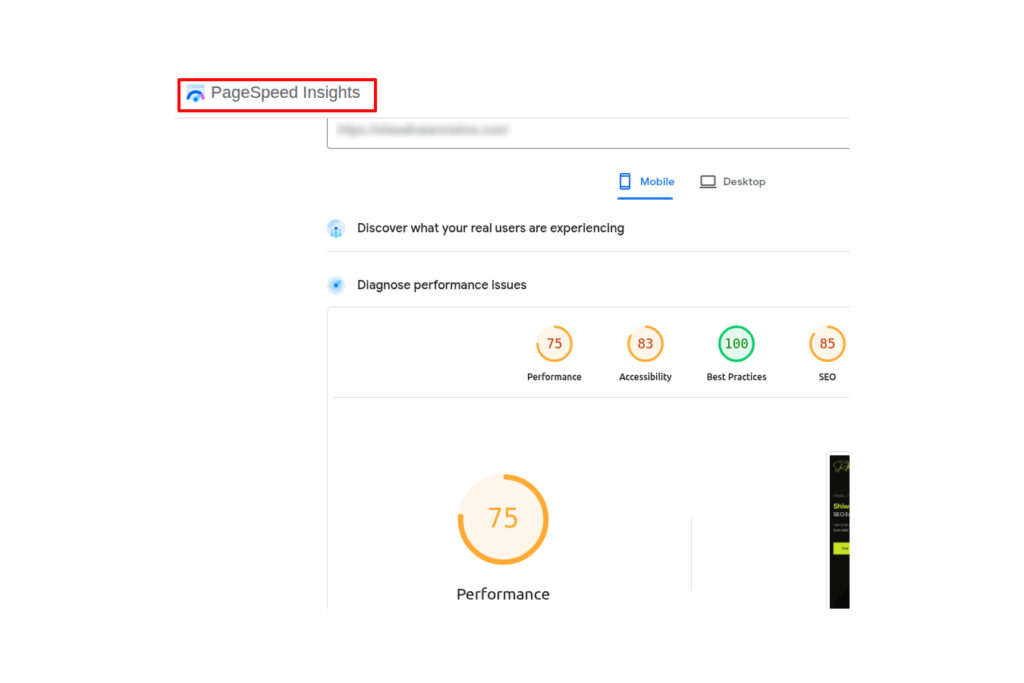Image resolution: width=1024 pixels, height=683 pixels.
Task: Select the SEO score gauge 85
Action: [x=827, y=343]
